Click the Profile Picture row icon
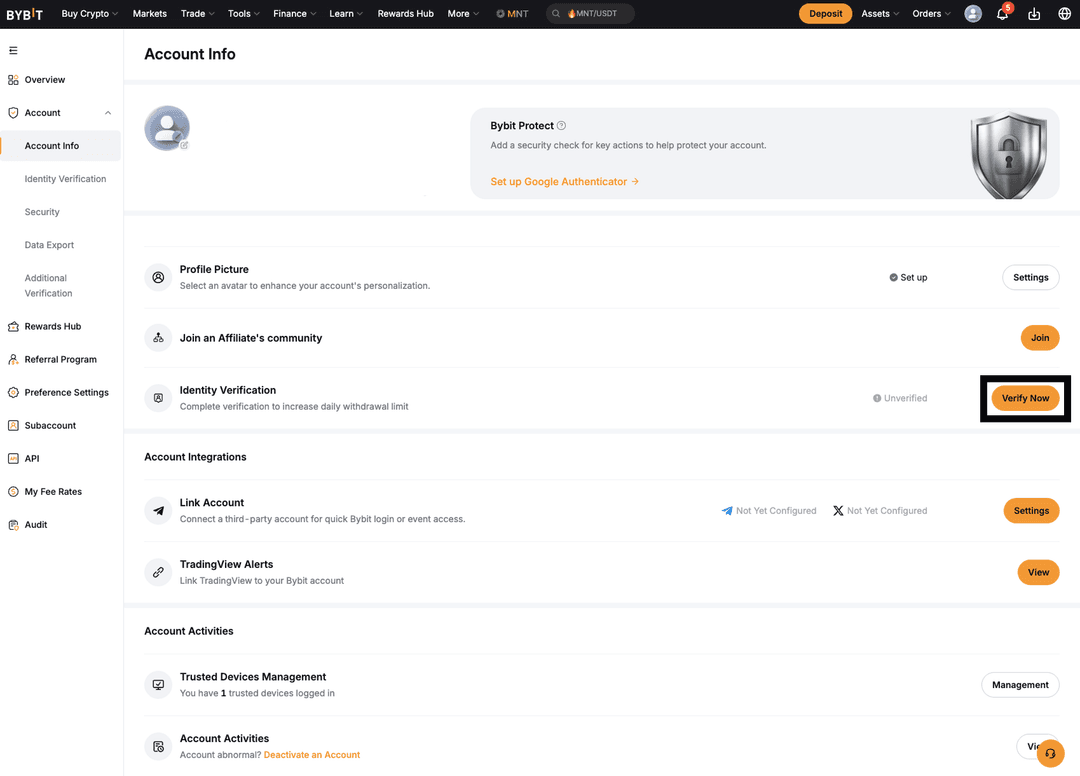 coord(158,277)
